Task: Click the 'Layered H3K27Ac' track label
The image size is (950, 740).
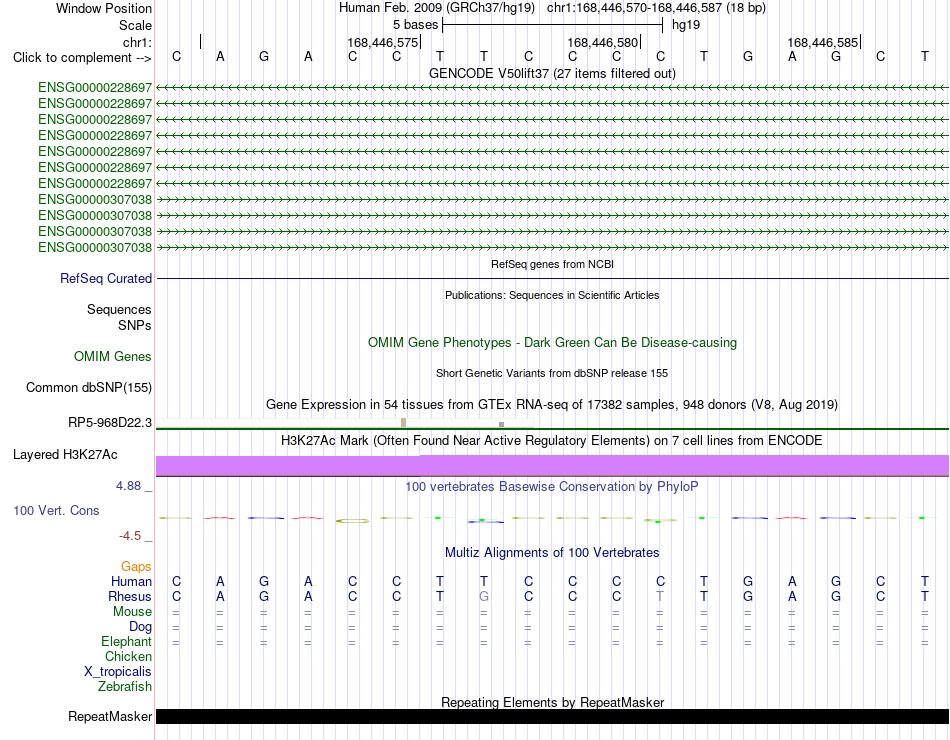Action: point(65,455)
